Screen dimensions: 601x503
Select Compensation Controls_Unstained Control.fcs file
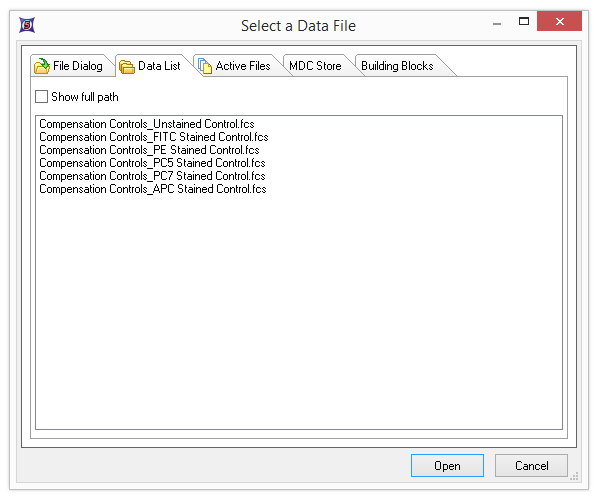[x=146, y=124]
